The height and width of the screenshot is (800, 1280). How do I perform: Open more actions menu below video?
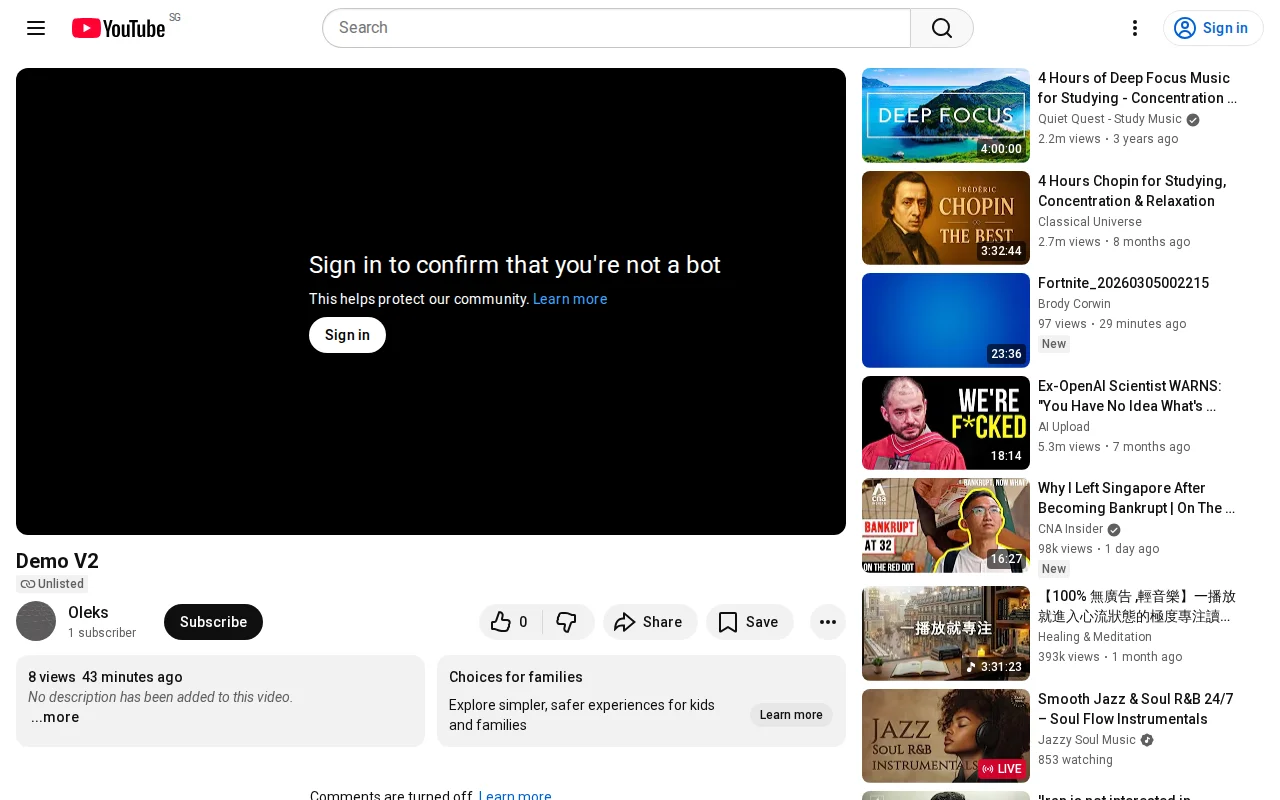tap(828, 622)
